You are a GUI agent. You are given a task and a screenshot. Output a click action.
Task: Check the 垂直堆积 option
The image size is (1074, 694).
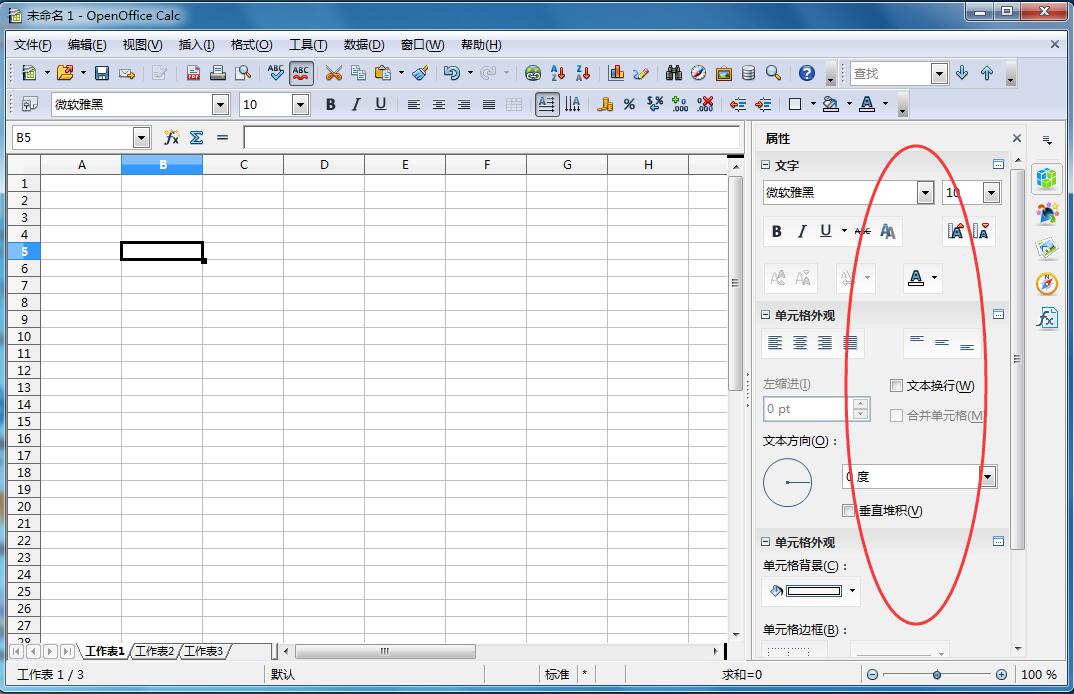pos(848,510)
